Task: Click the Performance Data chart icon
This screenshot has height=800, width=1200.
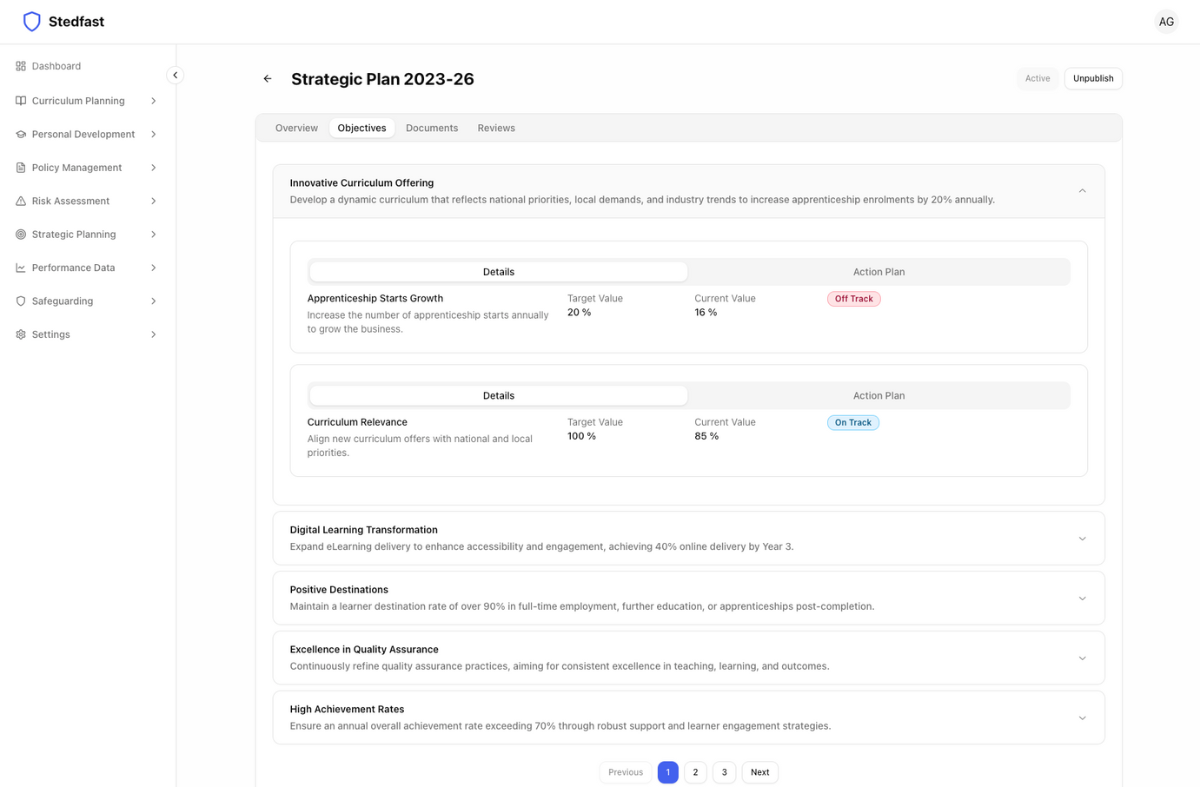Action: pyautogui.click(x=21, y=268)
